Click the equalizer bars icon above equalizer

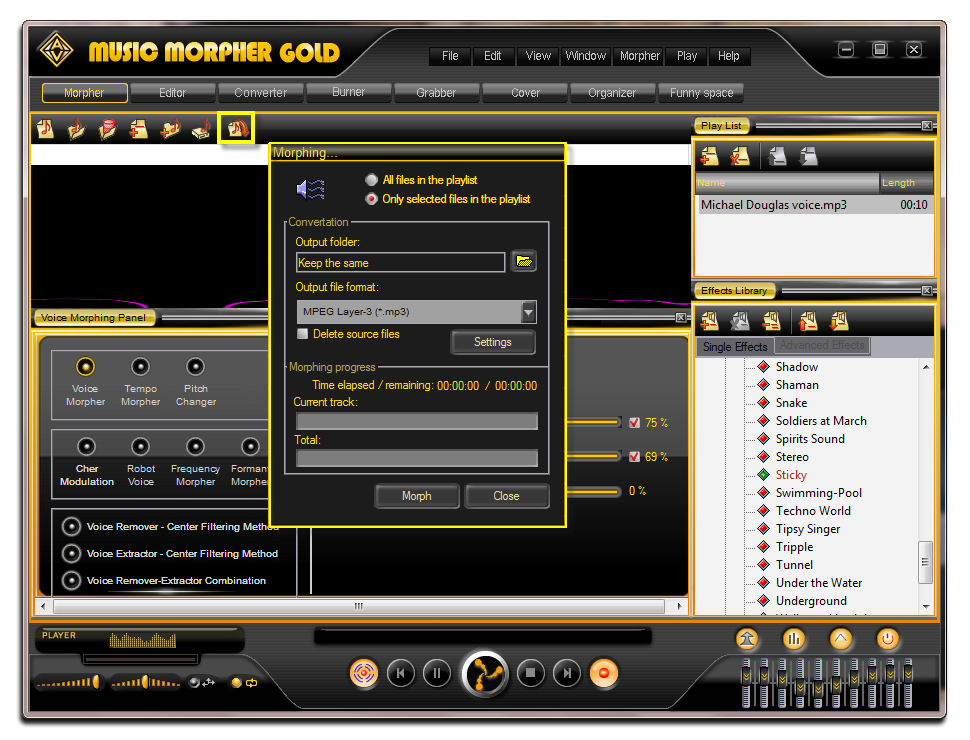pos(794,639)
